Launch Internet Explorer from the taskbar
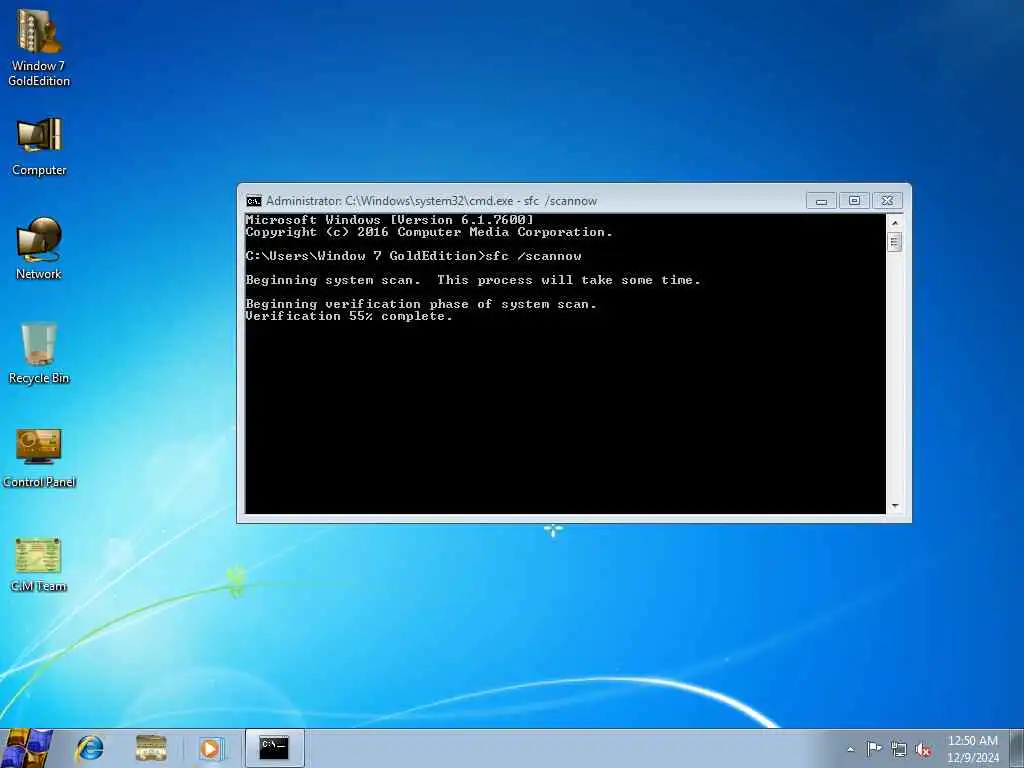This screenshot has width=1024, height=768. (90, 748)
